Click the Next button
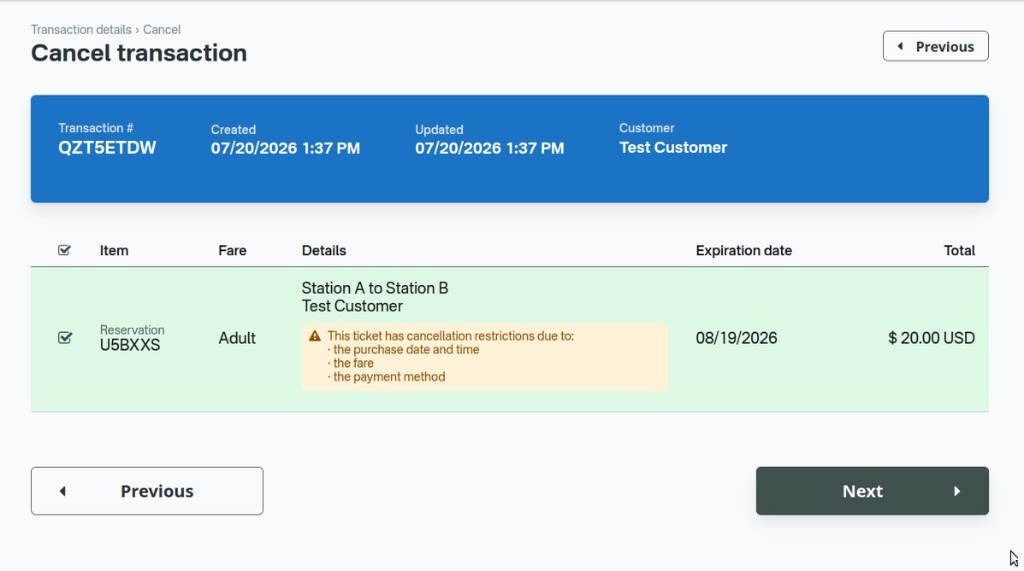The height and width of the screenshot is (571, 1024). (x=872, y=491)
